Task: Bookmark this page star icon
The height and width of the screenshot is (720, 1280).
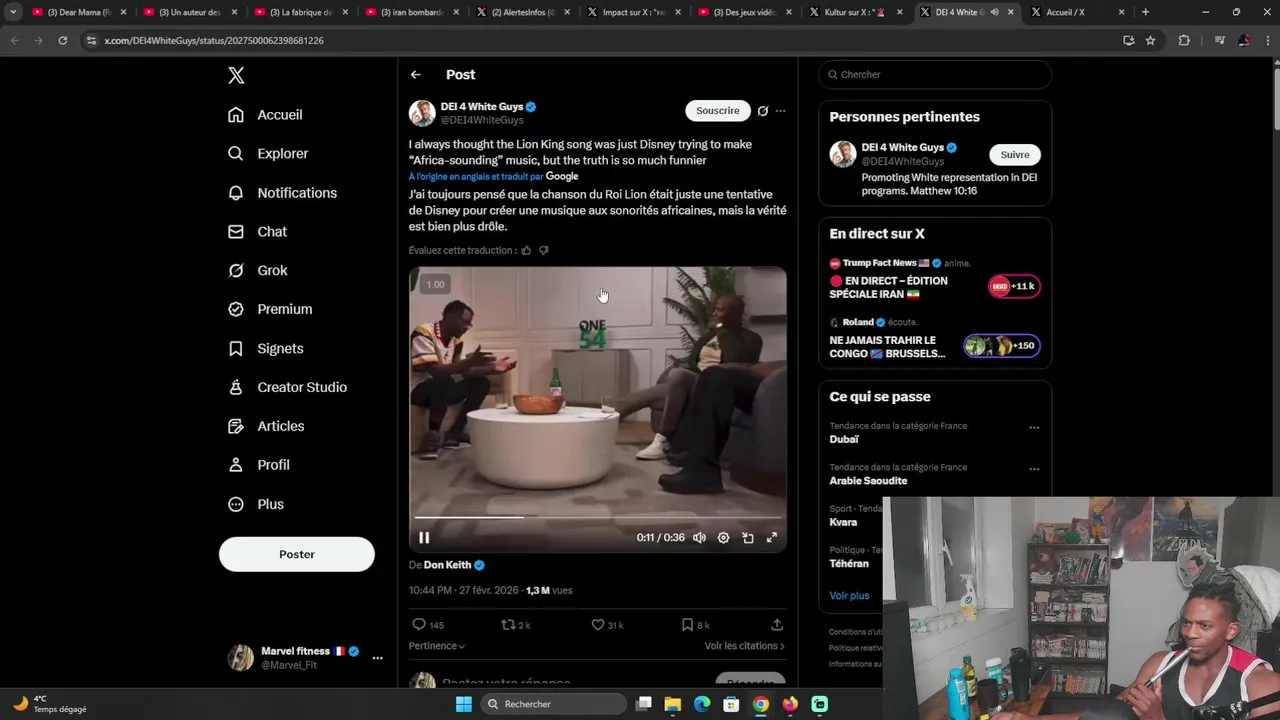Action: [x=1150, y=40]
